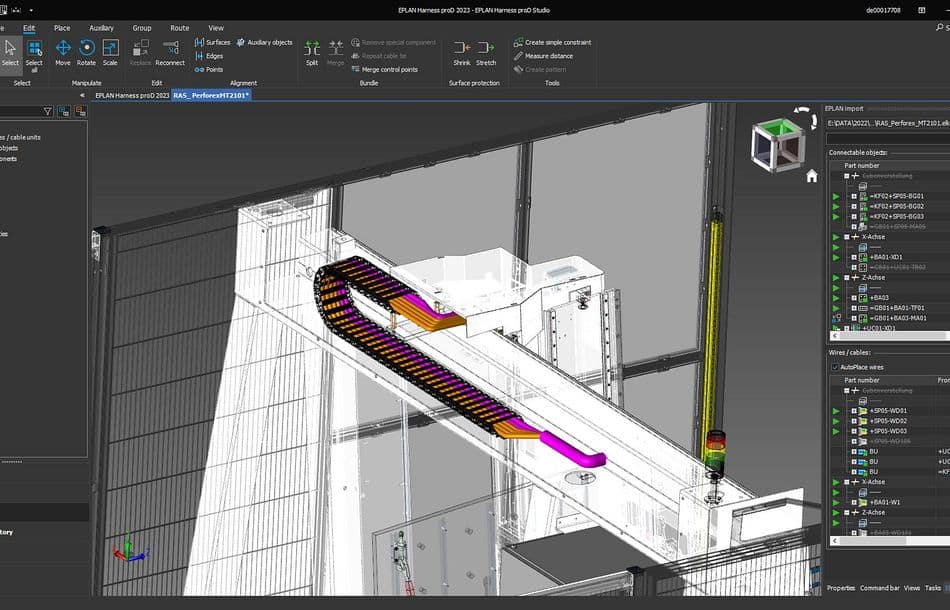
Task: Choose the Move tool
Action: [63, 53]
